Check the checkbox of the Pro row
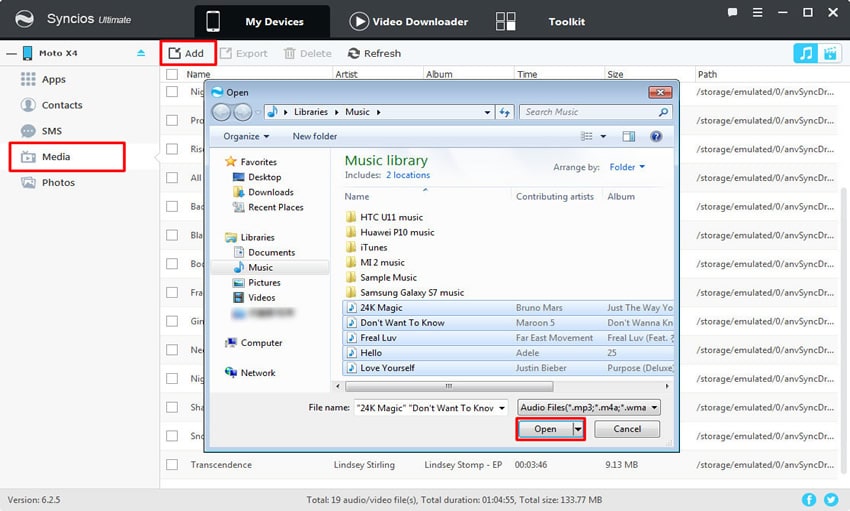The height and width of the screenshot is (511, 850). pyautogui.click(x=172, y=120)
